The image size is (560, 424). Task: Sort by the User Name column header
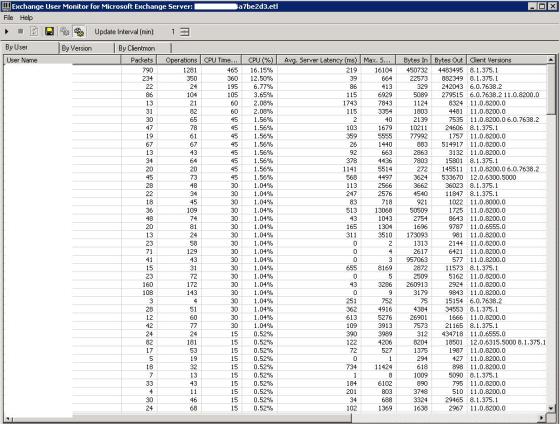pos(62,60)
